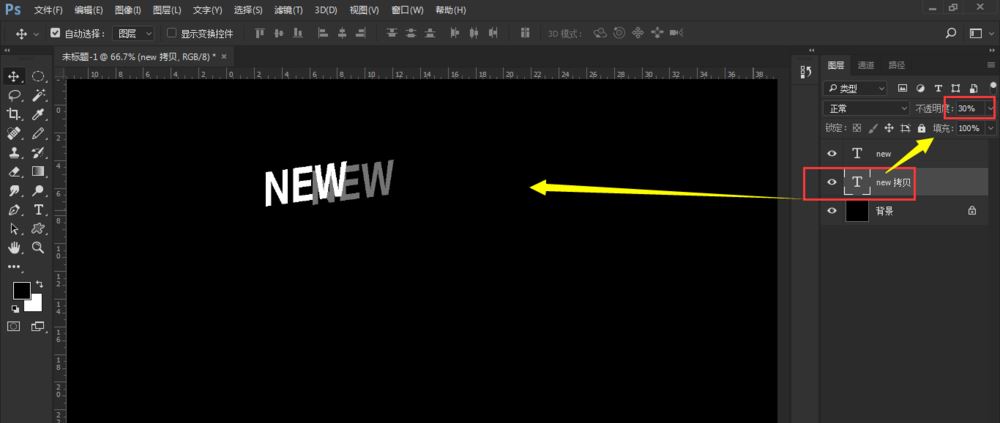Hide the 'new' text layer
Viewport: 1000px width, 423px height.
[831, 154]
